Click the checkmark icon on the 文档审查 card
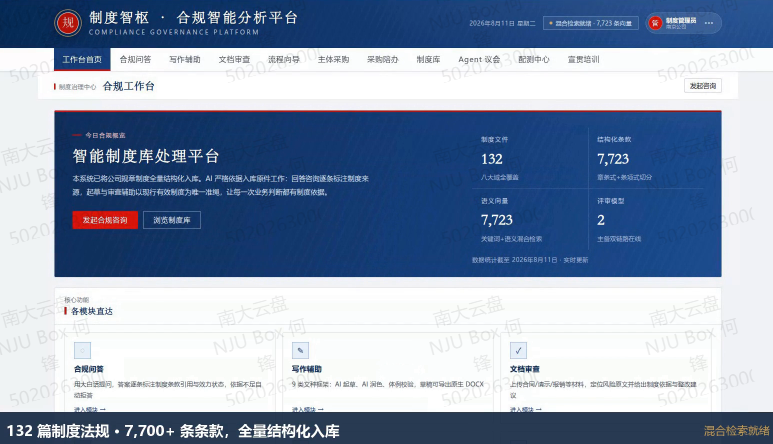The image size is (773, 444). click(518, 350)
